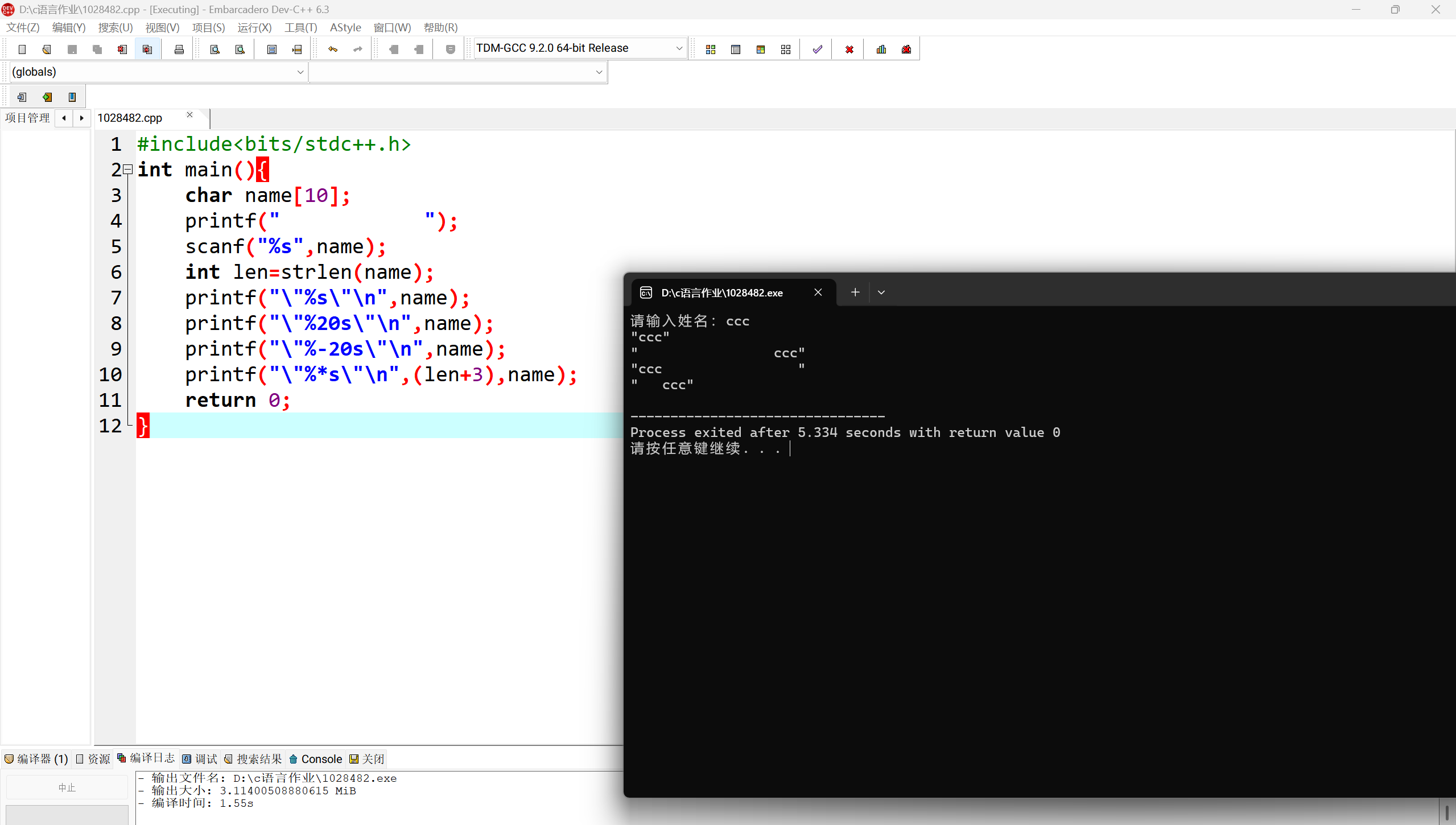Click the purple checkmark syntax check icon
Image resolution: width=1456 pixels, height=825 pixels.
(x=817, y=49)
